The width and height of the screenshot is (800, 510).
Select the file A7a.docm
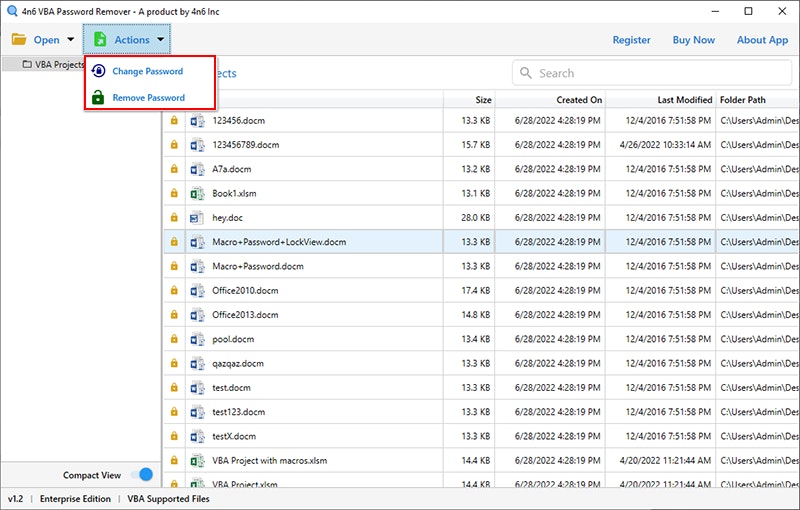point(232,169)
